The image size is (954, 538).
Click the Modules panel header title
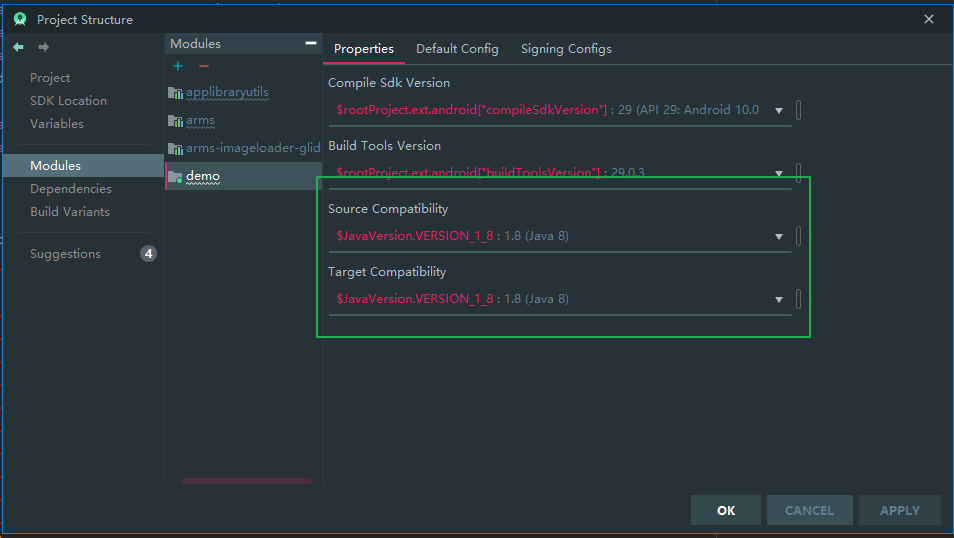(195, 44)
